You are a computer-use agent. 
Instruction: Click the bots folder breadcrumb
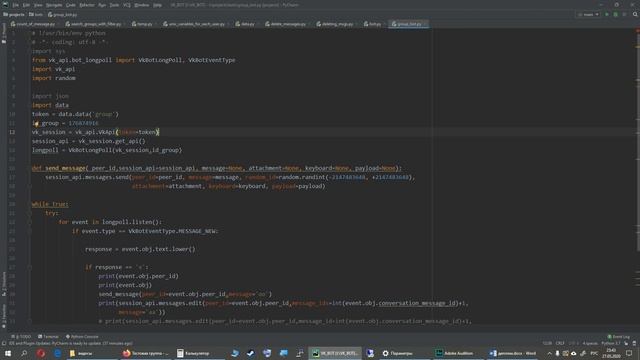tap(36, 15)
